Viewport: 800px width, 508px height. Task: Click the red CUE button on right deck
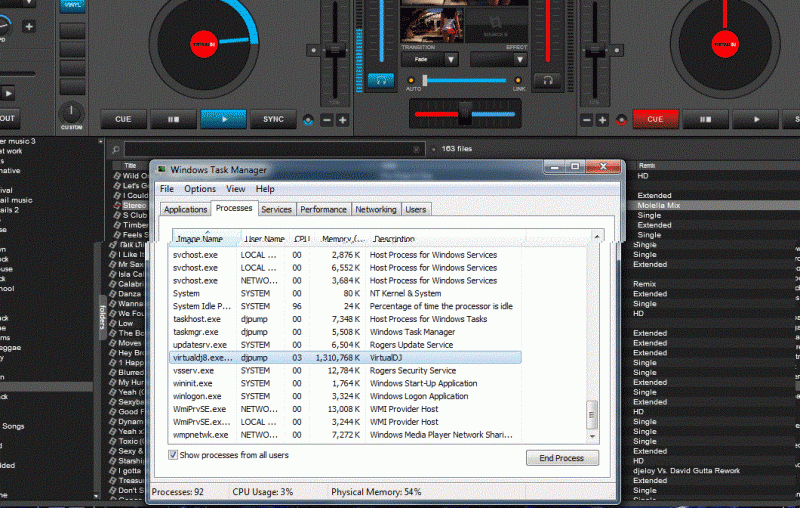point(655,119)
